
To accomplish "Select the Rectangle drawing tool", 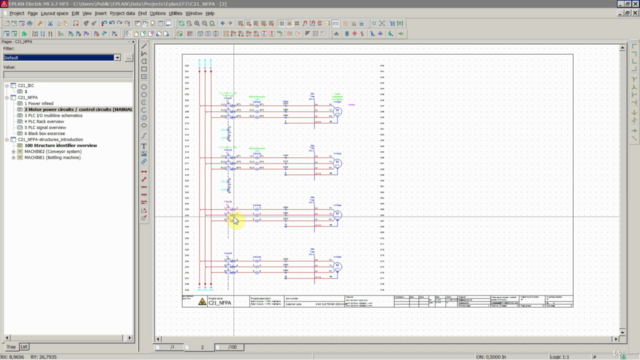I will pyautogui.click(x=144, y=69).
